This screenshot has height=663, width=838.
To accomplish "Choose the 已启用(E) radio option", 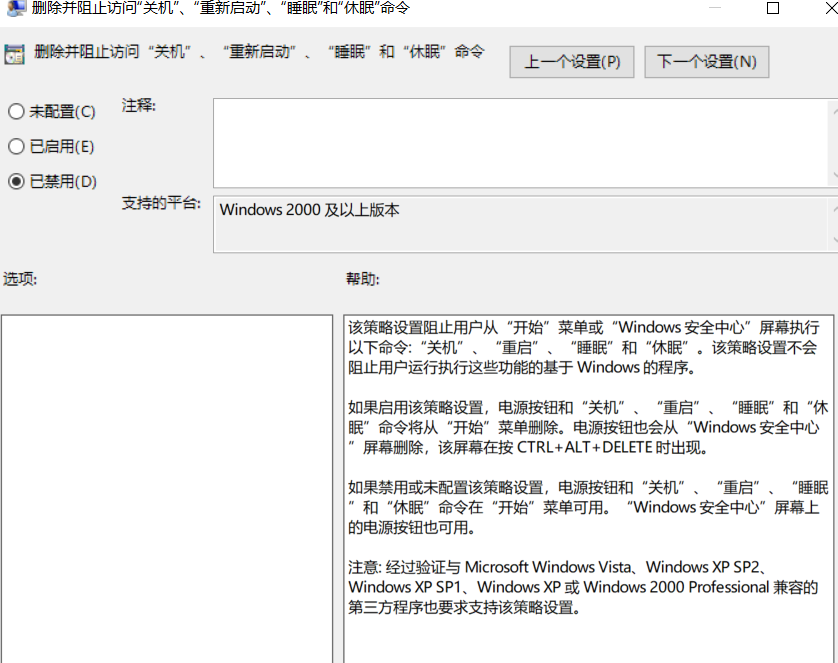I will click(16, 147).
